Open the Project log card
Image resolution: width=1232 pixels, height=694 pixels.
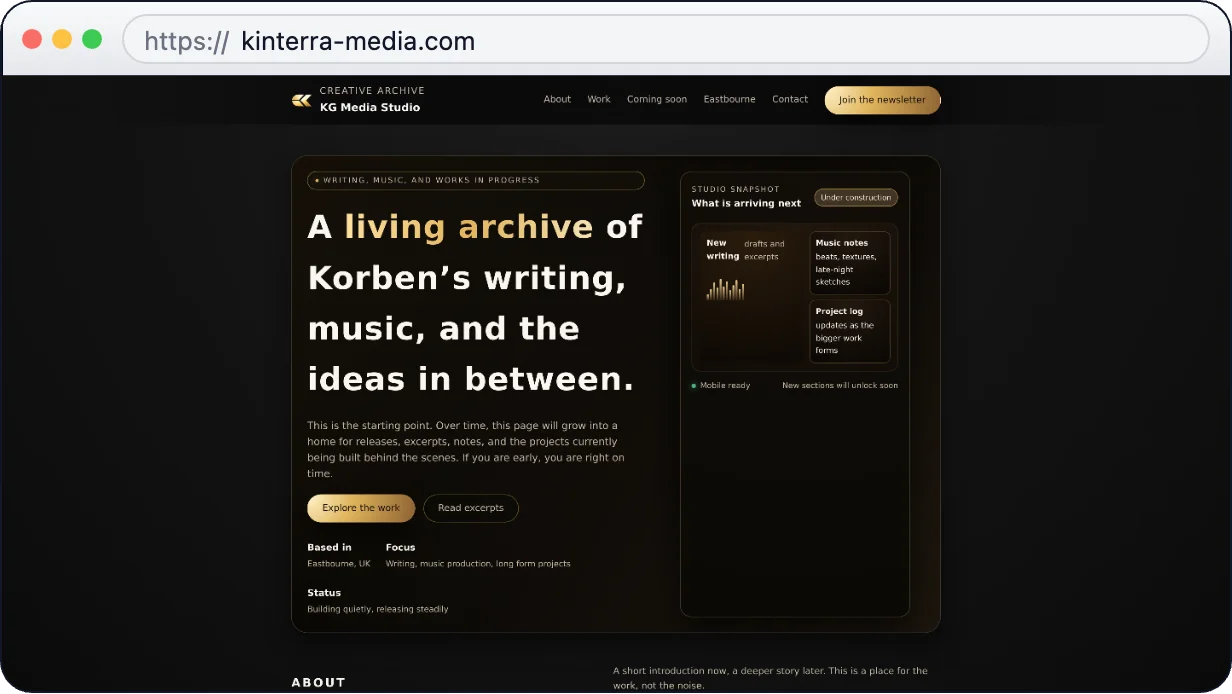click(x=849, y=330)
